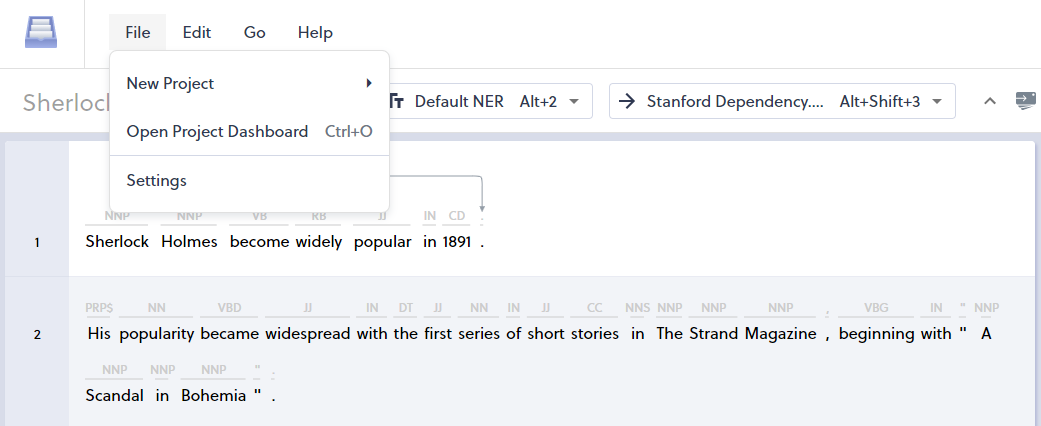
Task: Select the line number 2 cell
Action: coord(37,334)
